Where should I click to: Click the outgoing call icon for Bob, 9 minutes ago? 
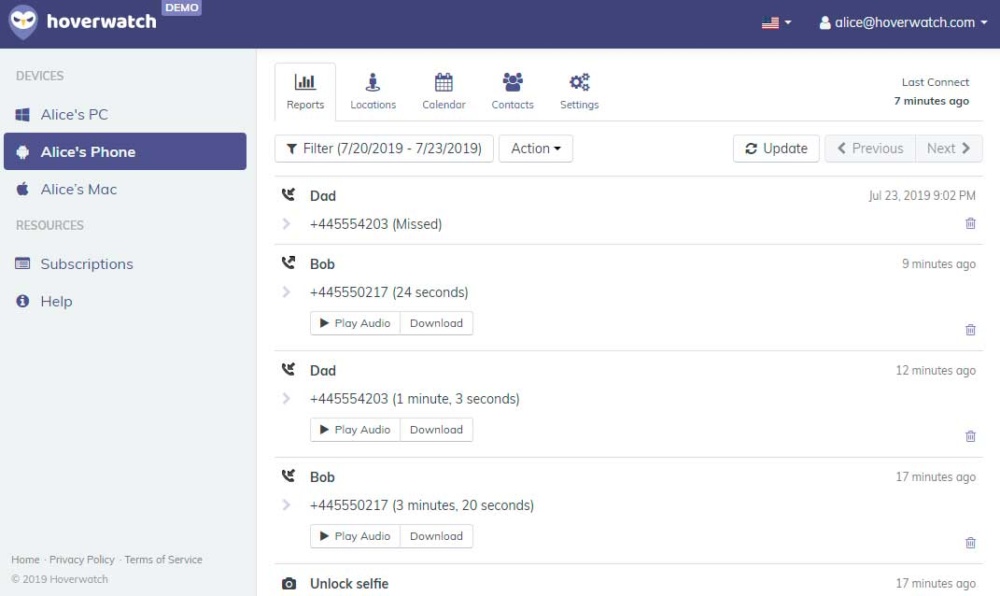[288, 263]
